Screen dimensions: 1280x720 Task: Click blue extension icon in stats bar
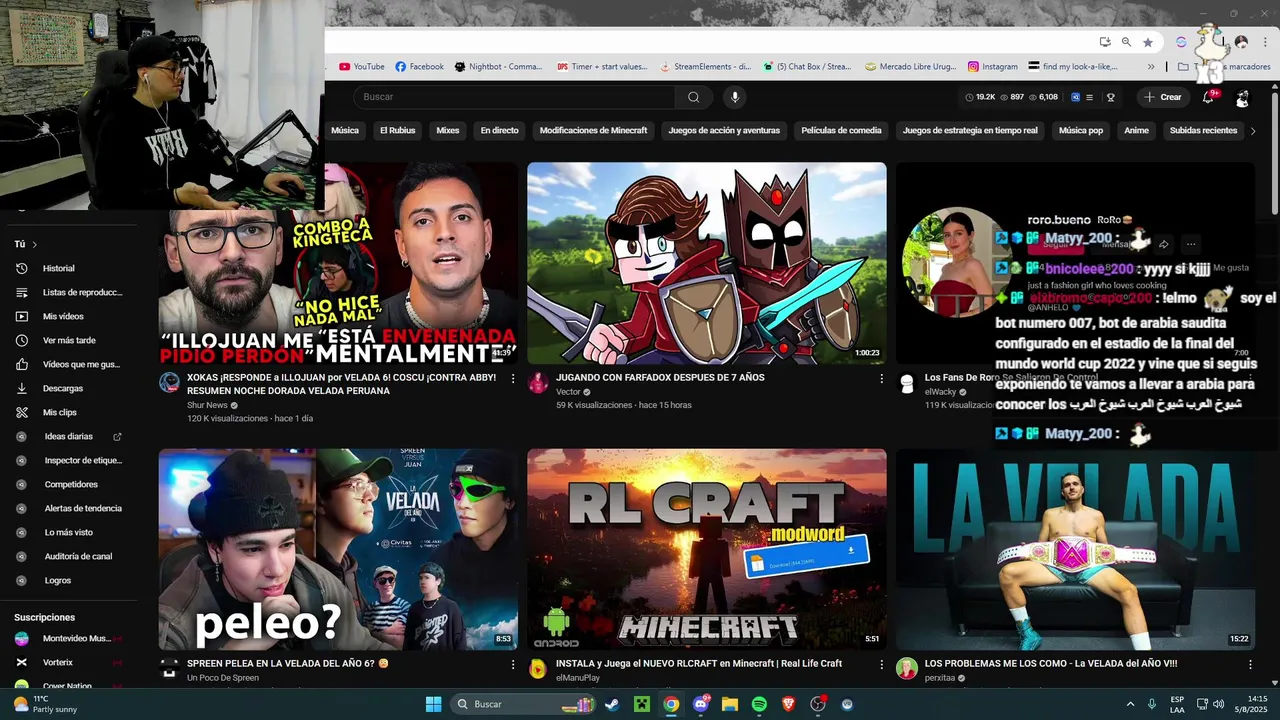click(1075, 97)
